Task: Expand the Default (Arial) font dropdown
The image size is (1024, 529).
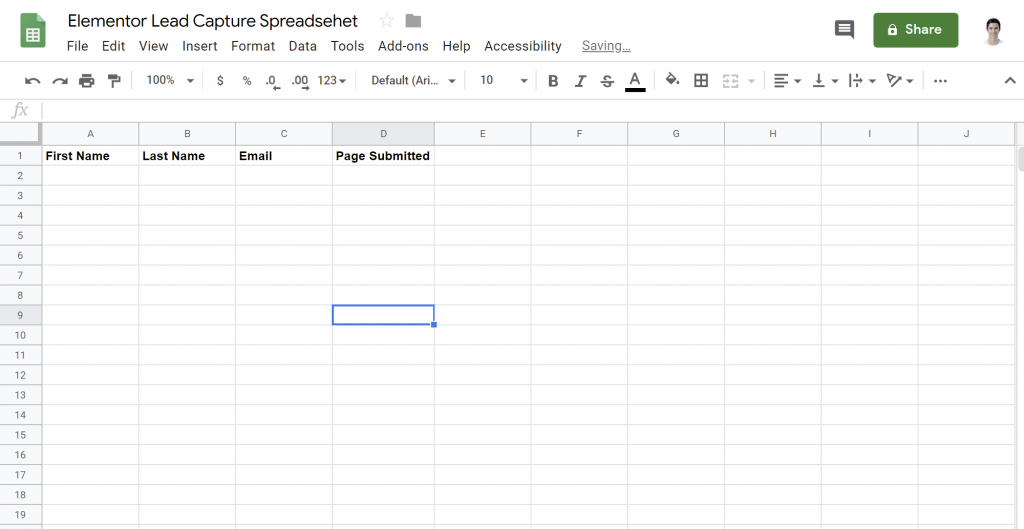Action: tap(413, 80)
